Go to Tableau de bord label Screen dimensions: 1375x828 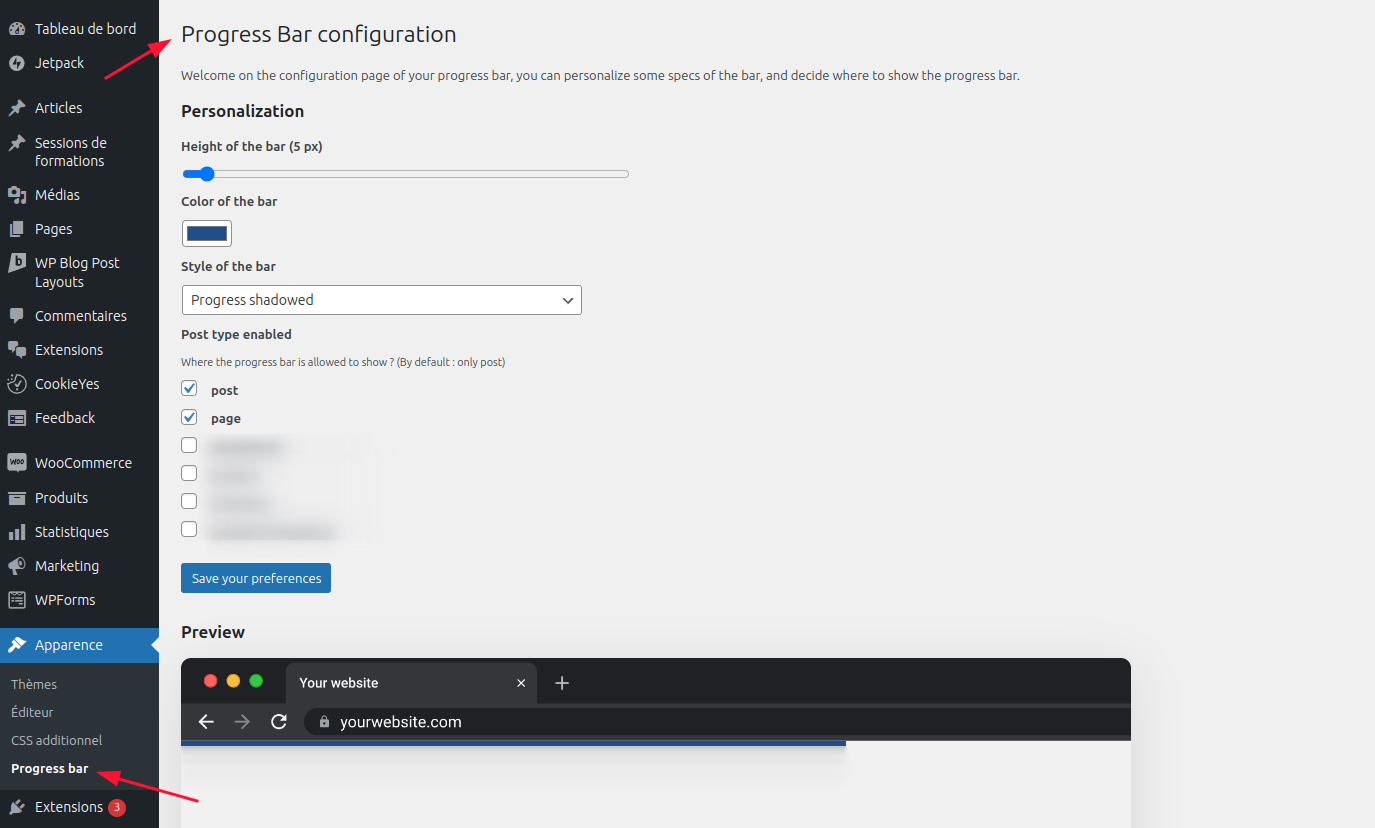coord(86,29)
